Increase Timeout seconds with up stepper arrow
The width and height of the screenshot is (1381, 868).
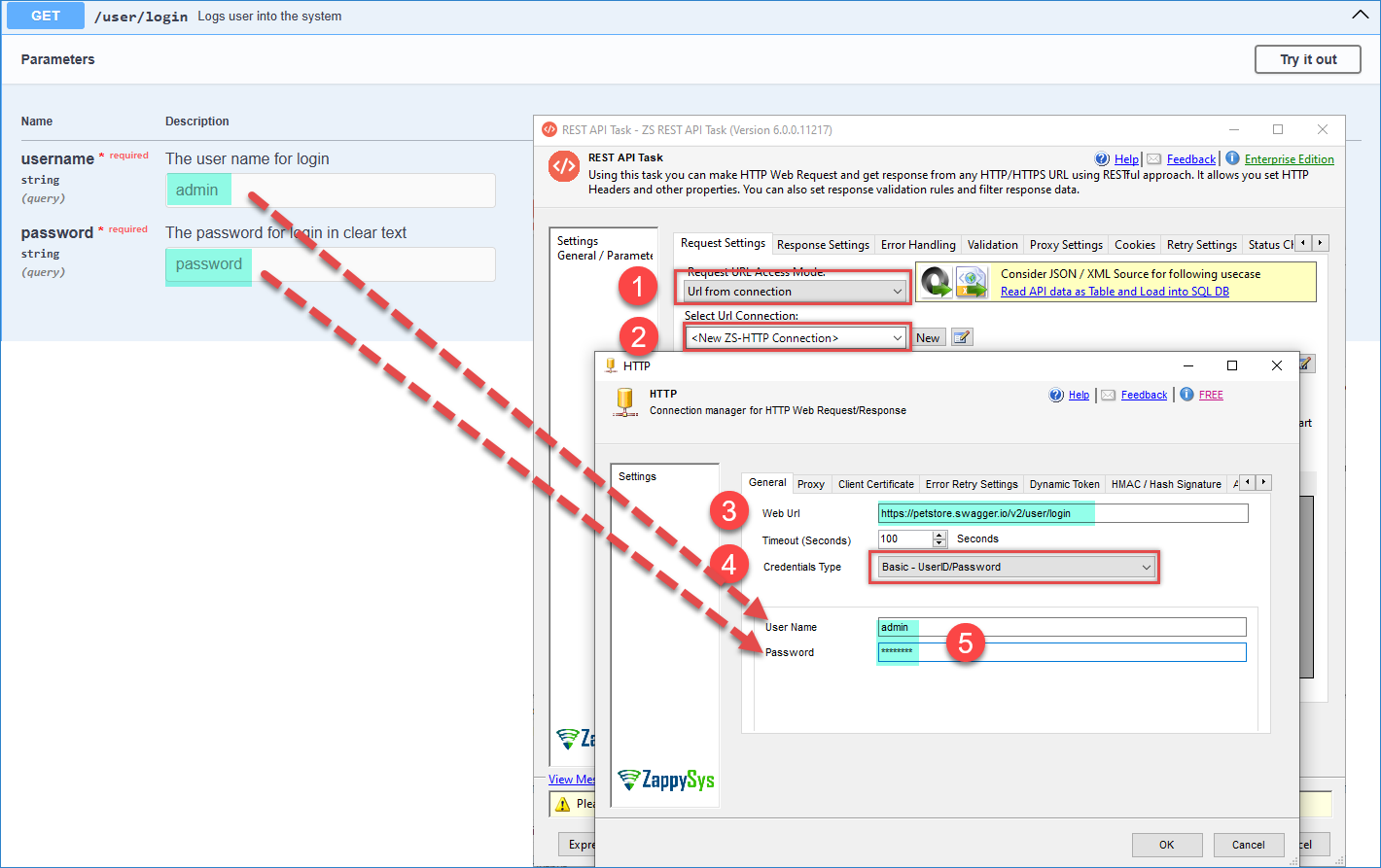(939, 535)
